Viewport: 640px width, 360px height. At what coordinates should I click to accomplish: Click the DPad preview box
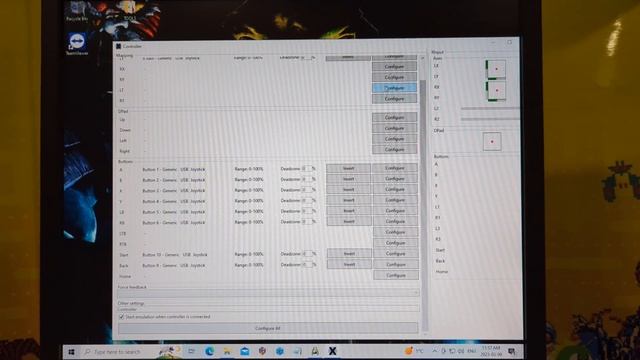pyautogui.click(x=492, y=142)
